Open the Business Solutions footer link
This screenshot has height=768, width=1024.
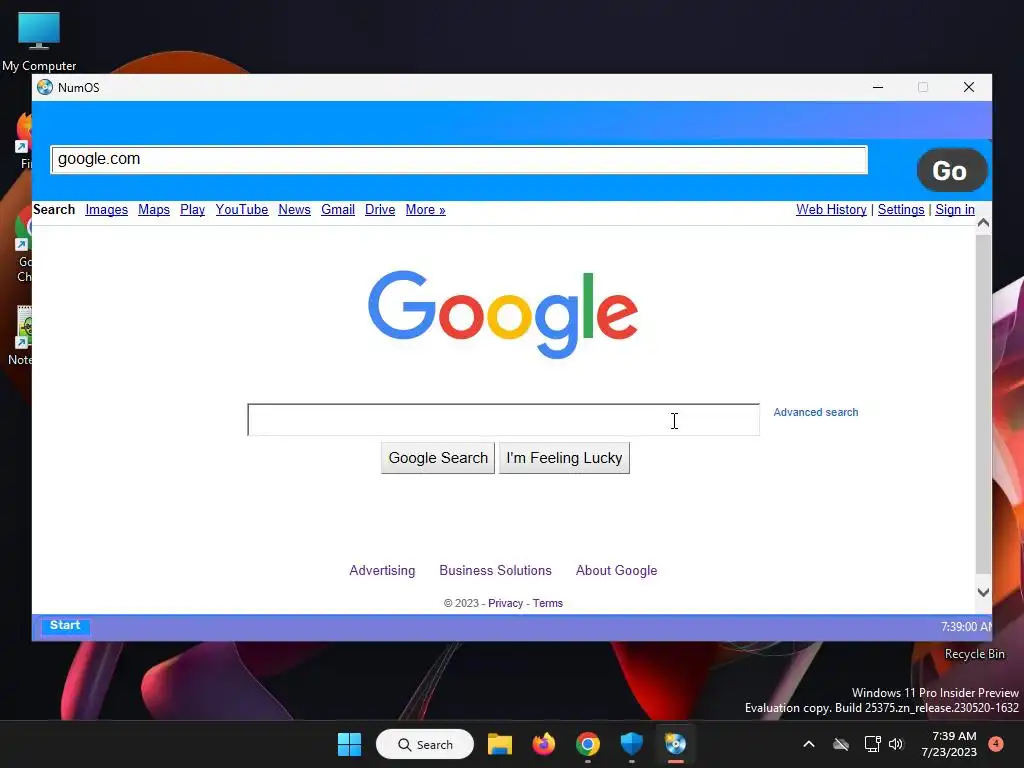(495, 570)
